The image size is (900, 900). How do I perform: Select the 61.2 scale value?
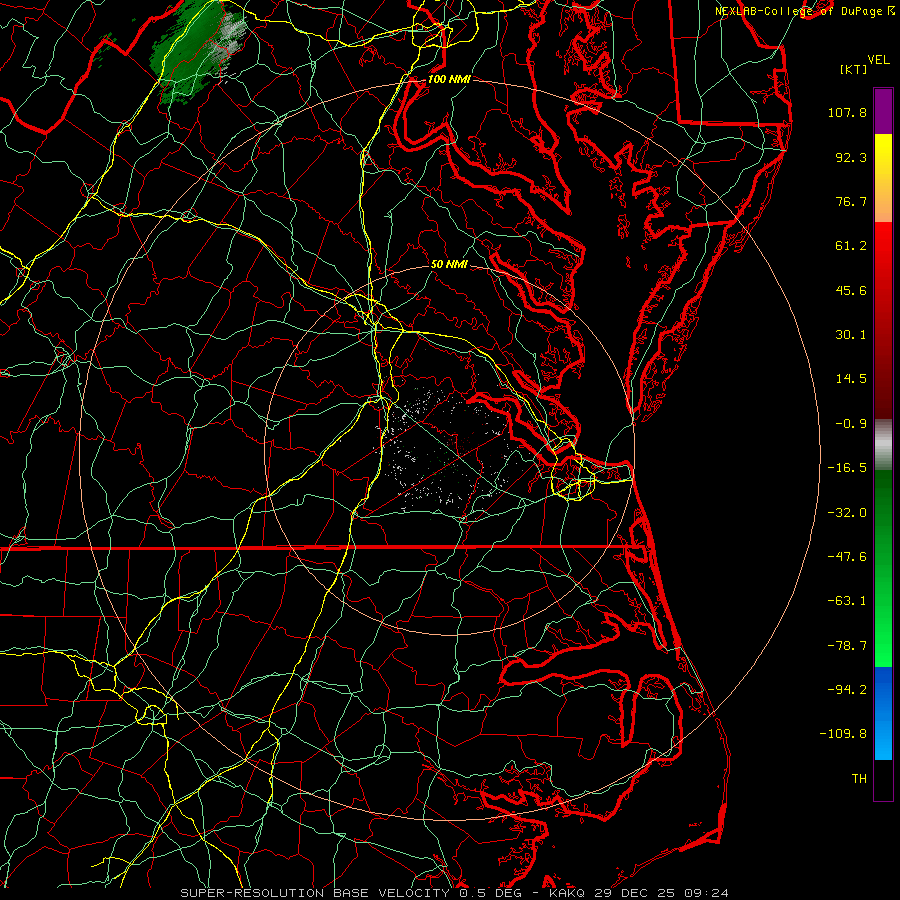coord(851,246)
